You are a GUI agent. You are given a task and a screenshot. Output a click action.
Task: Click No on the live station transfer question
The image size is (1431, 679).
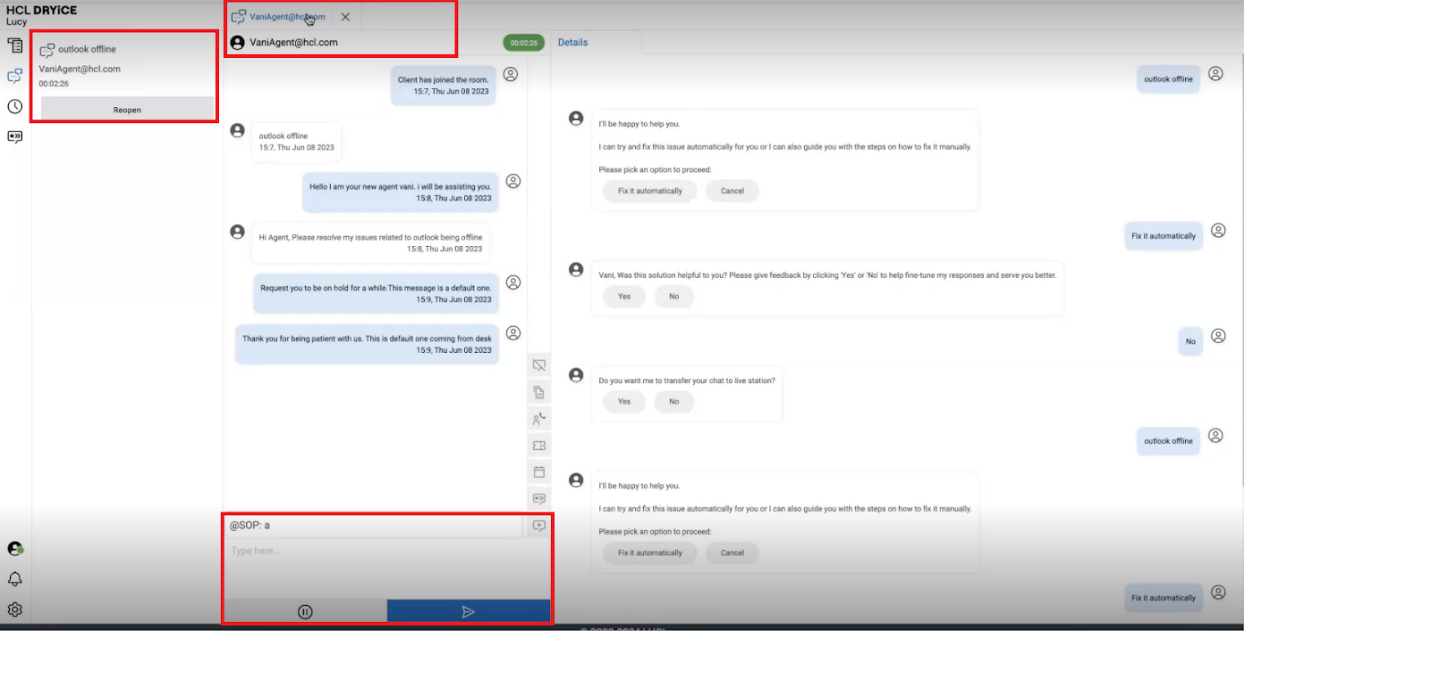[x=673, y=401]
